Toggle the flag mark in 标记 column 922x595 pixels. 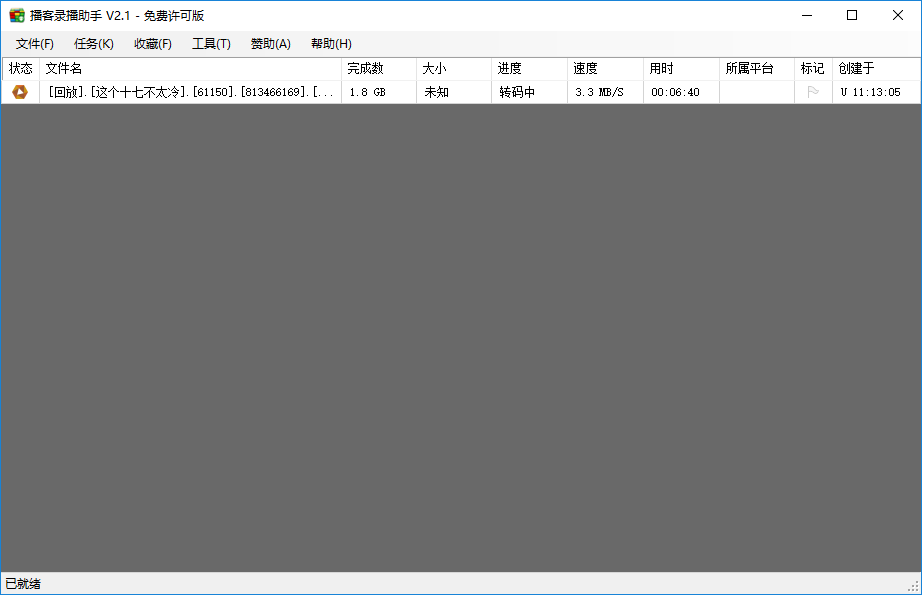click(x=813, y=92)
